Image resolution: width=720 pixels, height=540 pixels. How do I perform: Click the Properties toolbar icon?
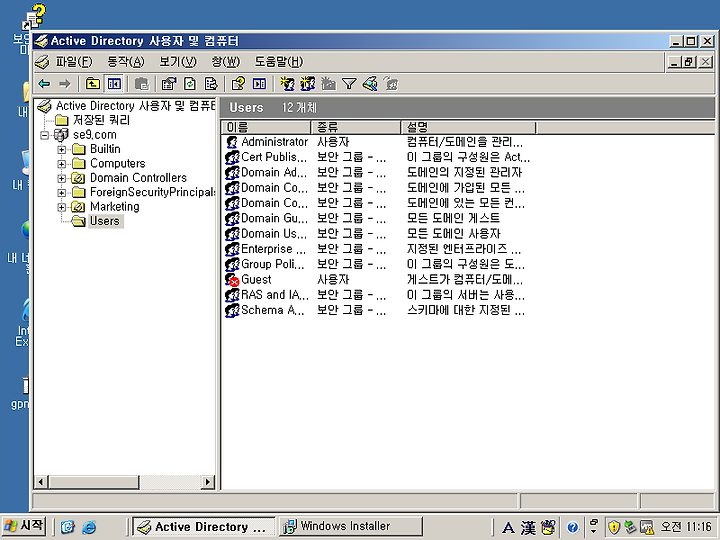(169, 84)
